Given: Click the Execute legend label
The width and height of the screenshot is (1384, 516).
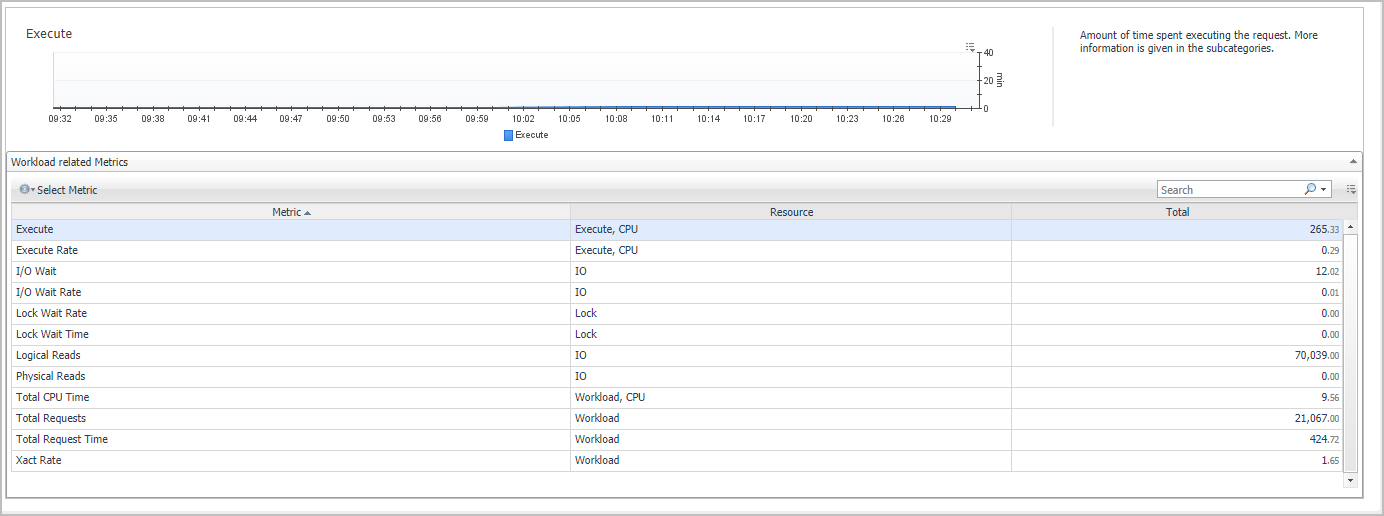Looking at the screenshot, I should (532, 135).
